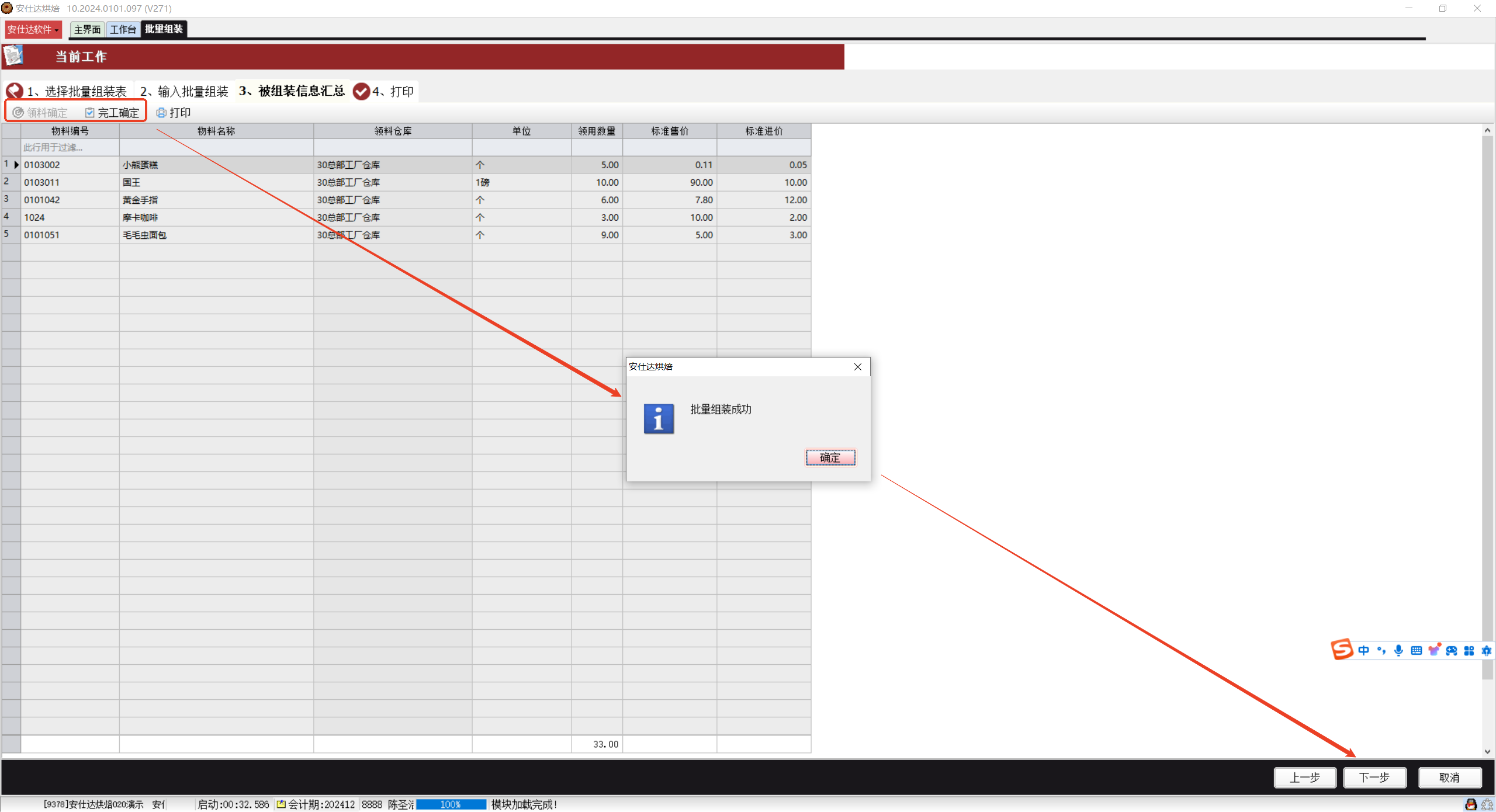Open the Sogou soft keyboard icon

[1416, 651]
